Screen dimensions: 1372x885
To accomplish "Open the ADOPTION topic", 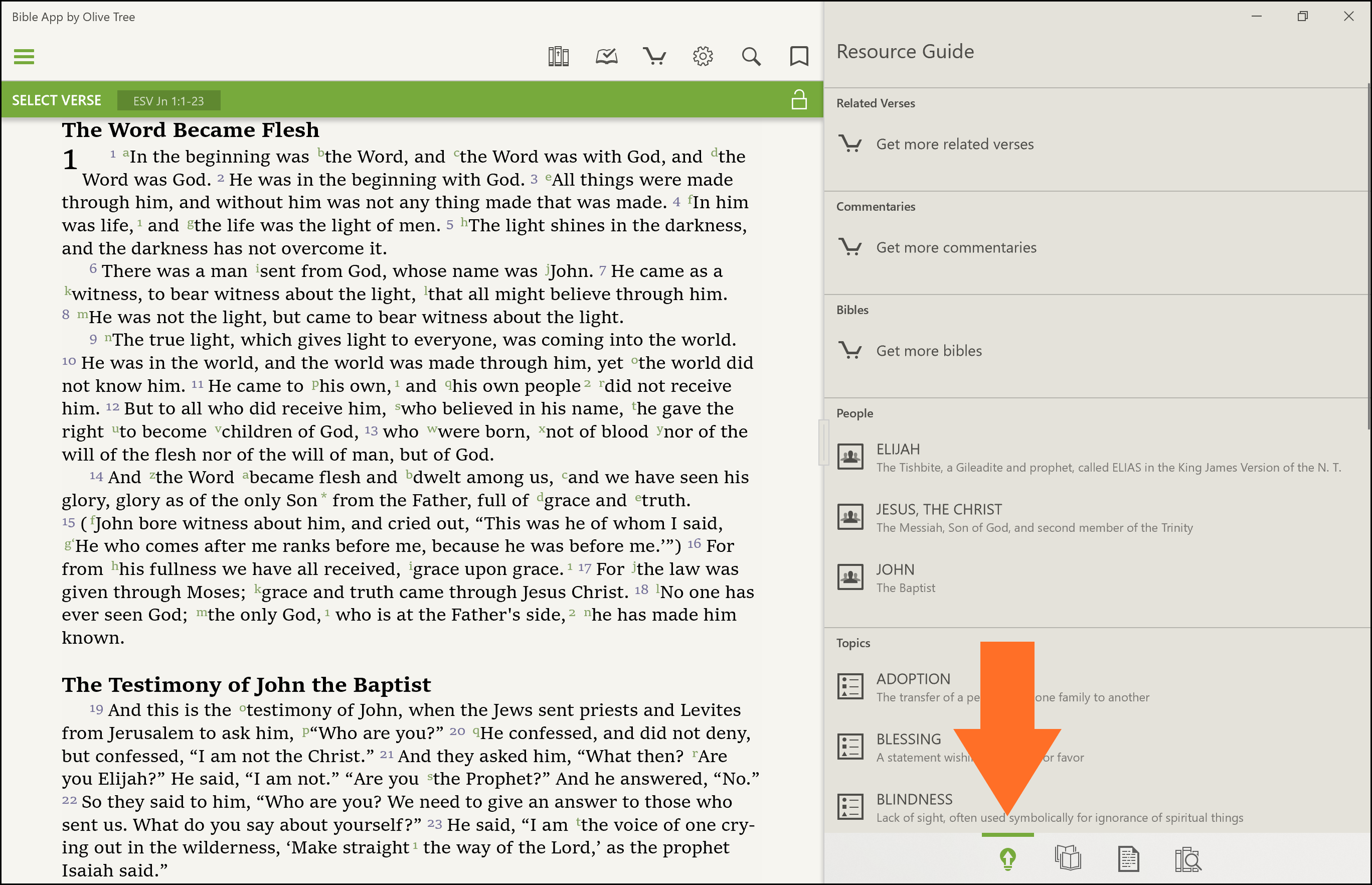I will click(x=1096, y=687).
